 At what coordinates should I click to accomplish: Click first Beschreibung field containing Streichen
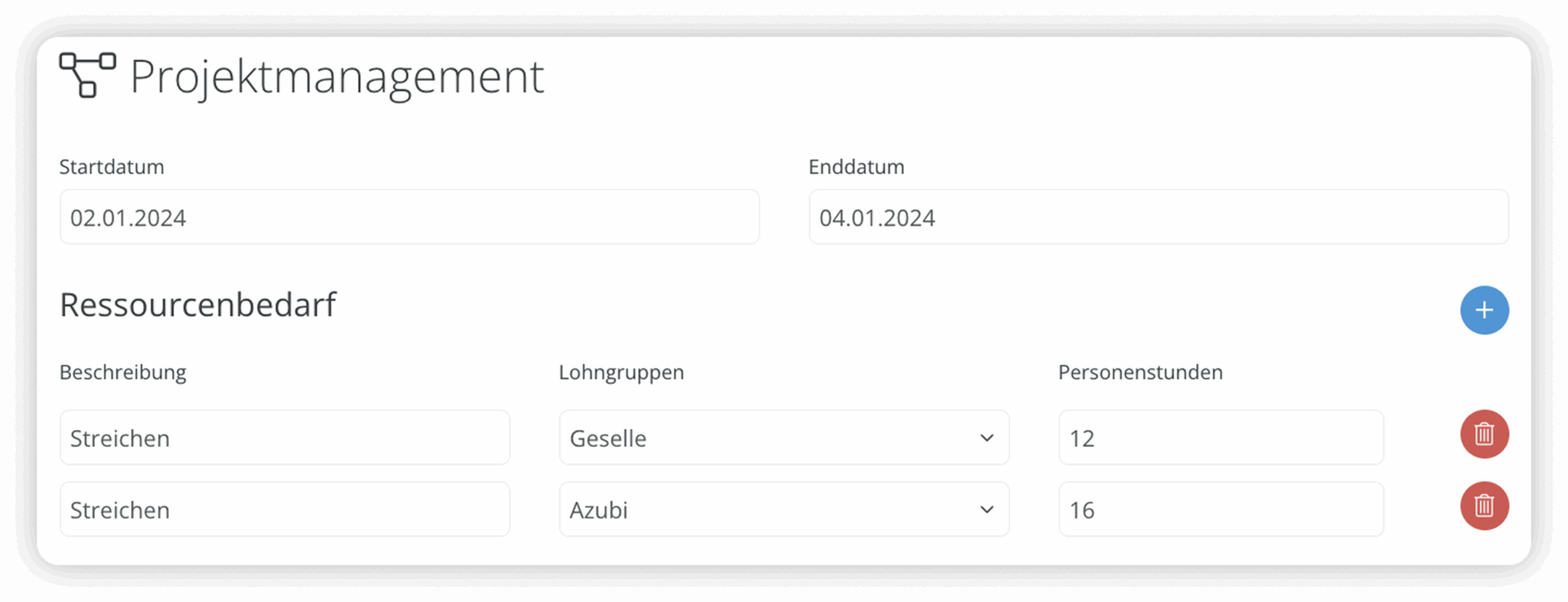[x=285, y=438]
